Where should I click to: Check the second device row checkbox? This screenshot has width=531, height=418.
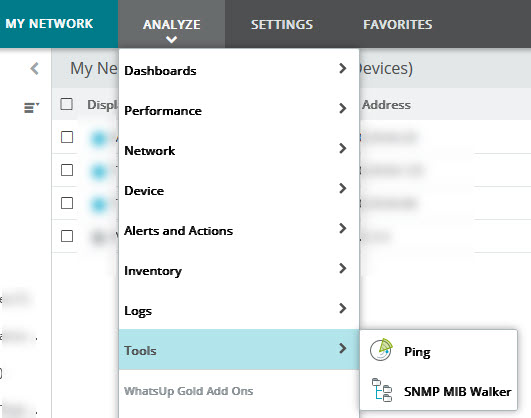[67, 170]
